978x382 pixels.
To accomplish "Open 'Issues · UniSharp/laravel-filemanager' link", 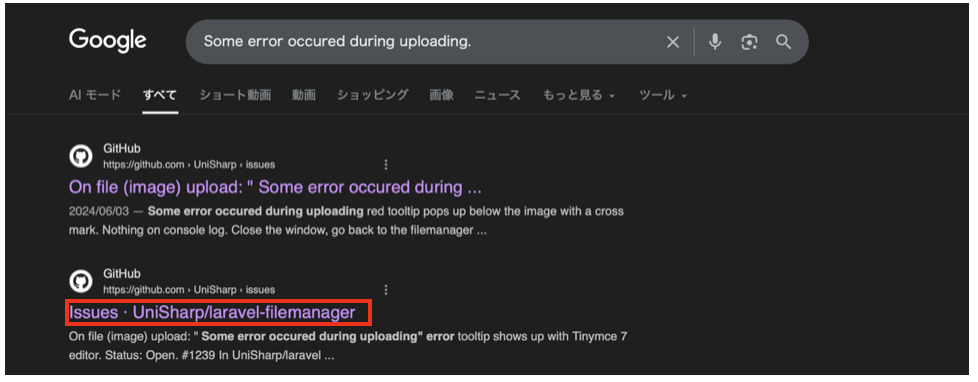I will [212, 312].
